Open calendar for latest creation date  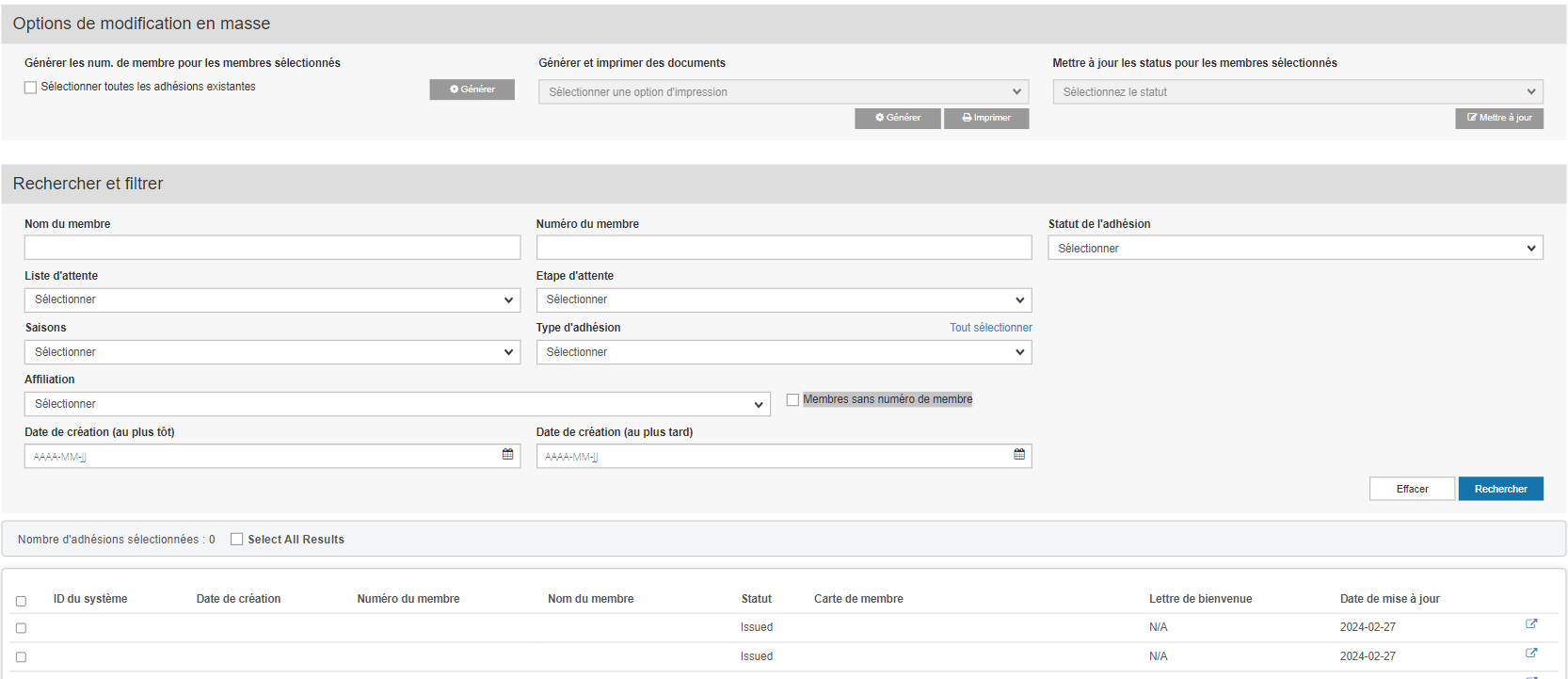tap(1018, 455)
